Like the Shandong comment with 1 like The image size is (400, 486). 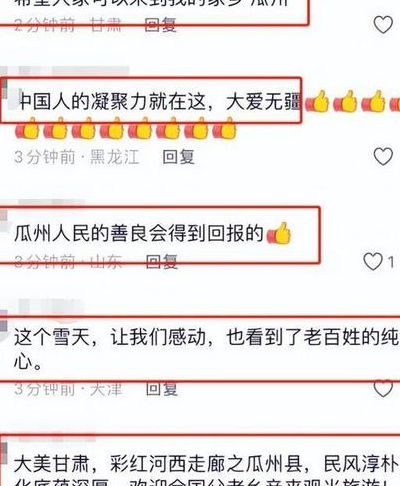click(373, 261)
